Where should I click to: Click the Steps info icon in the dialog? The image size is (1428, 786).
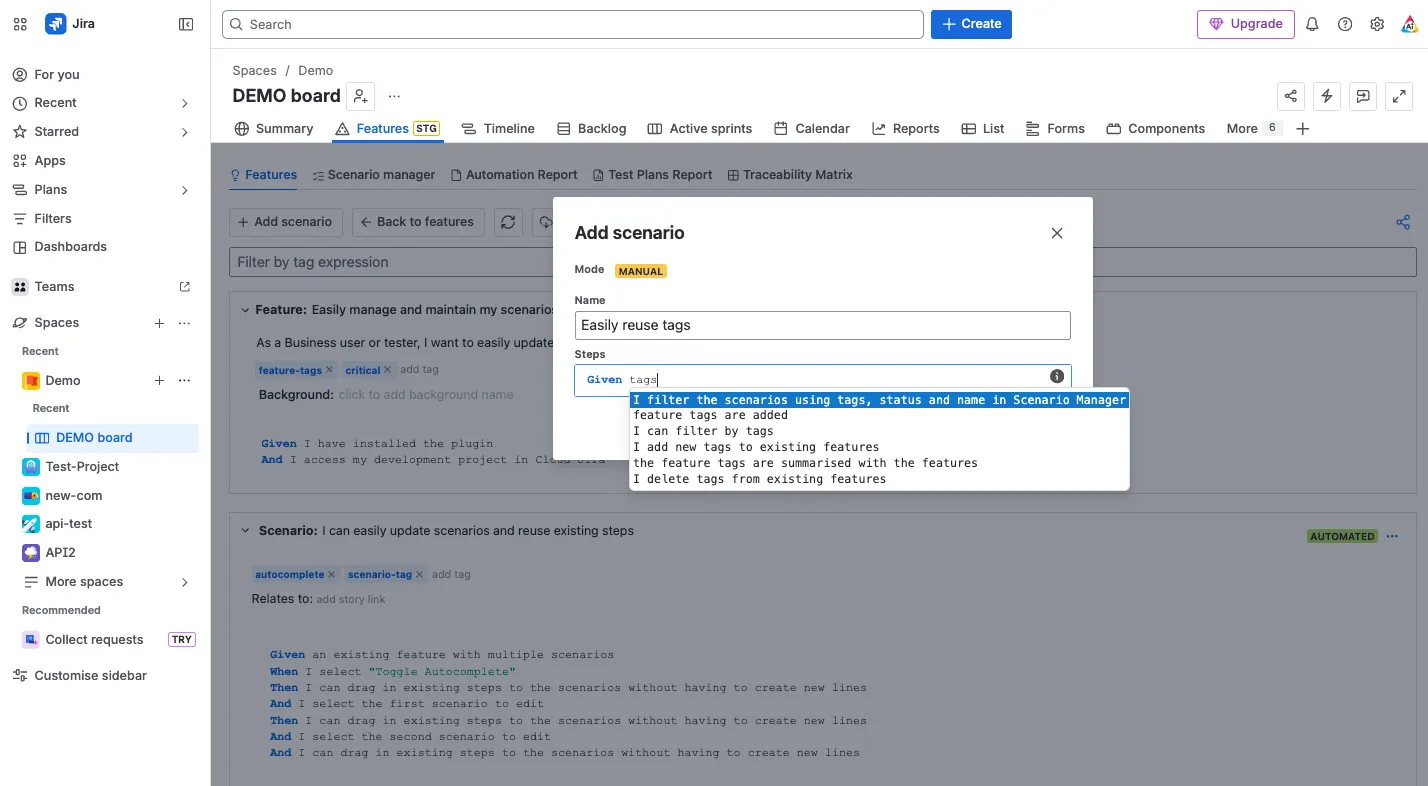(x=1057, y=376)
